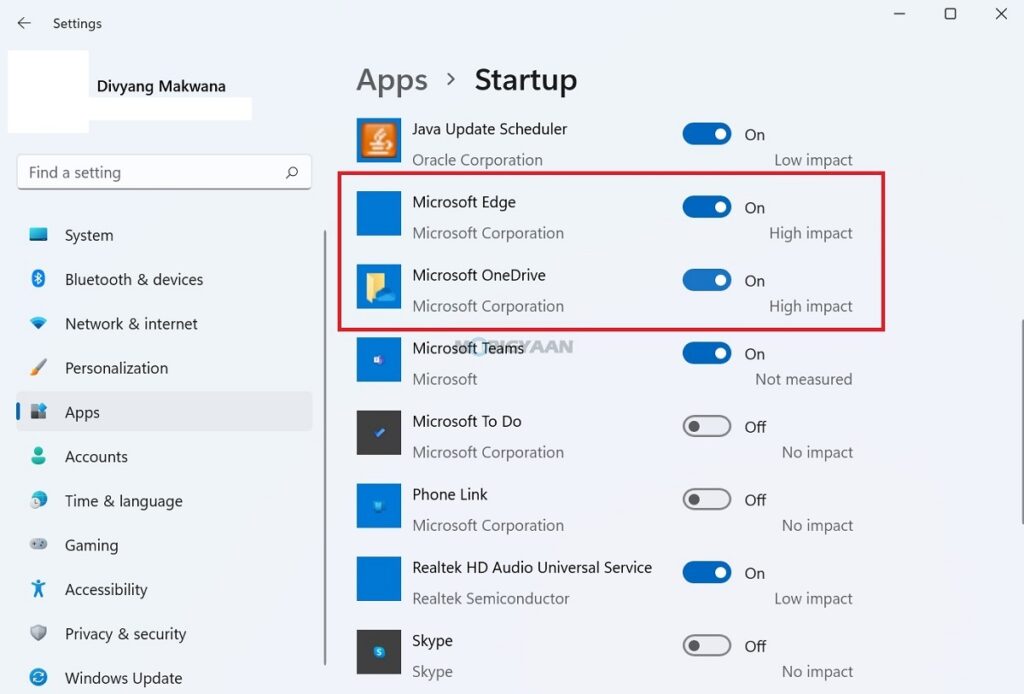Click the Accessibility figure icon
1024x694 pixels.
coord(39,588)
